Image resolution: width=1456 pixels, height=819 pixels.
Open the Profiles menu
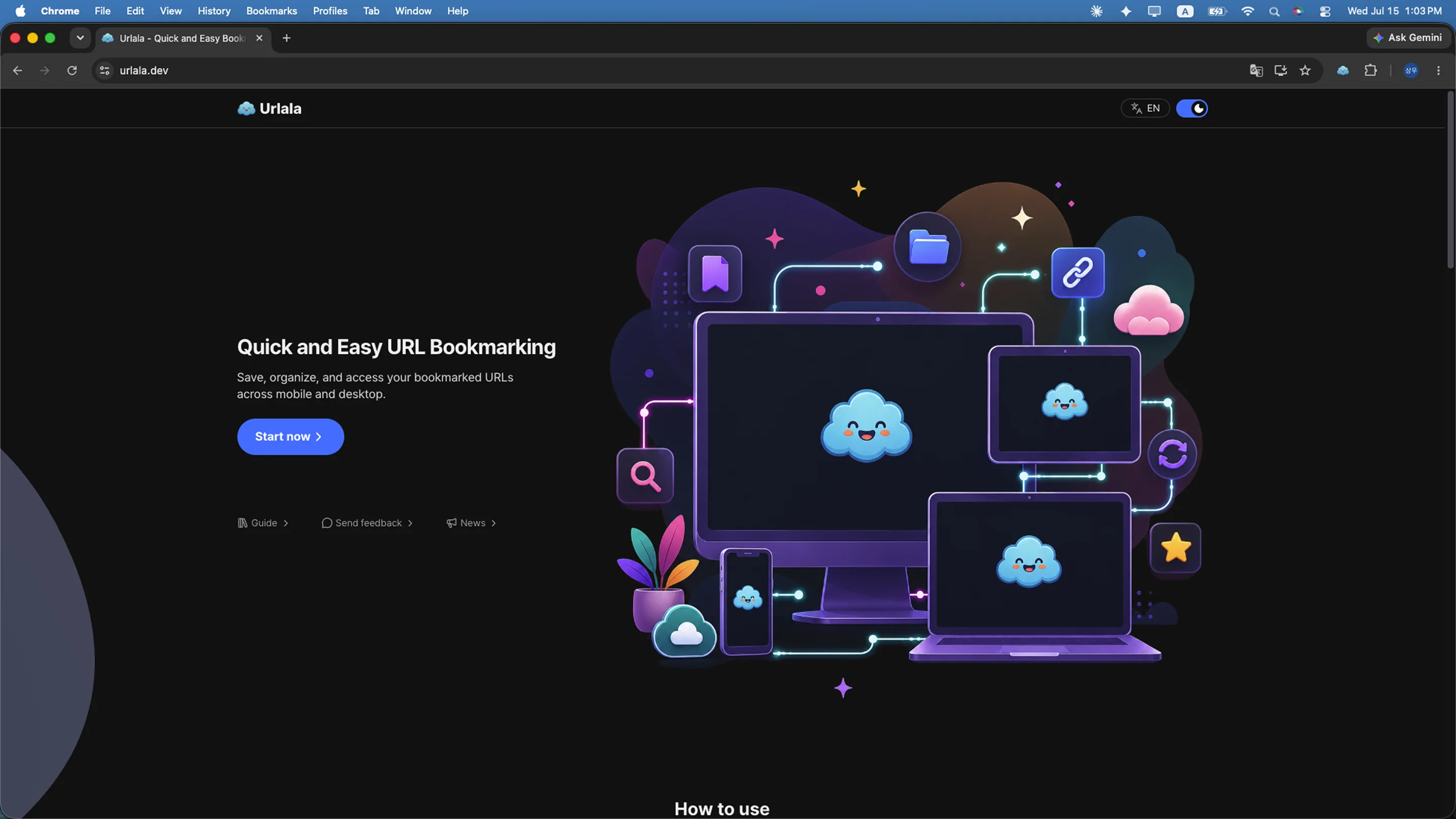pyautogui.click(x=330, y=11)
